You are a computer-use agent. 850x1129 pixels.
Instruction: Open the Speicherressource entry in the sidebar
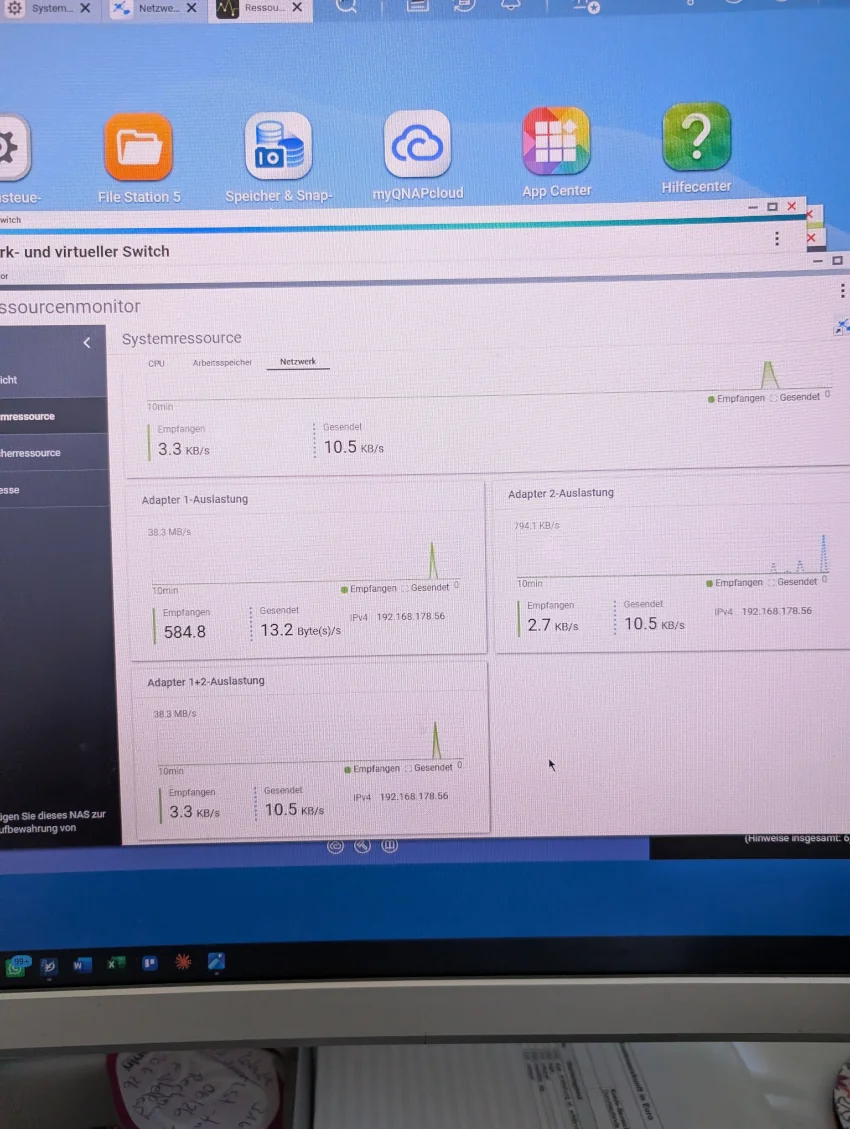pos(54,453)
